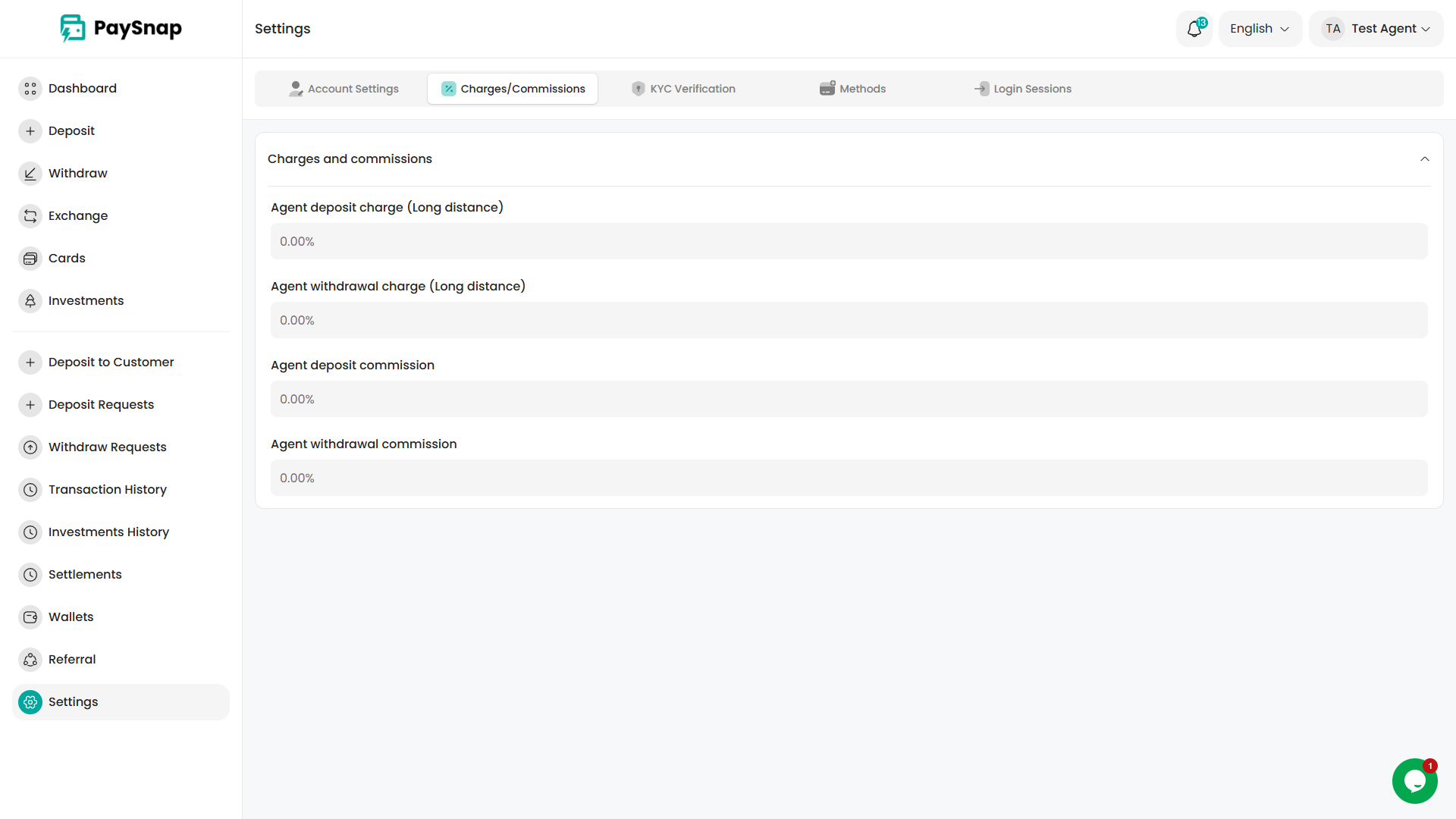Go to Transaction History page
The height and width of the screenshot is (819, 1456).
click(x=107, y=490)
